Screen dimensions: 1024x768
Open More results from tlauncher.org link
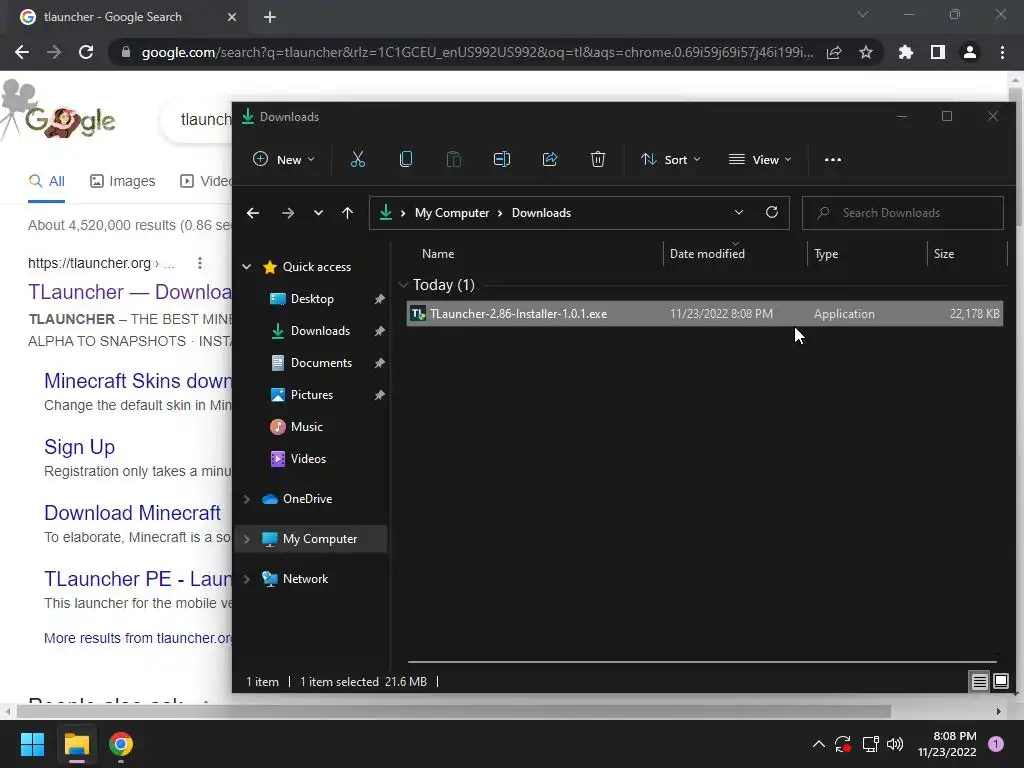pos(138,638)
